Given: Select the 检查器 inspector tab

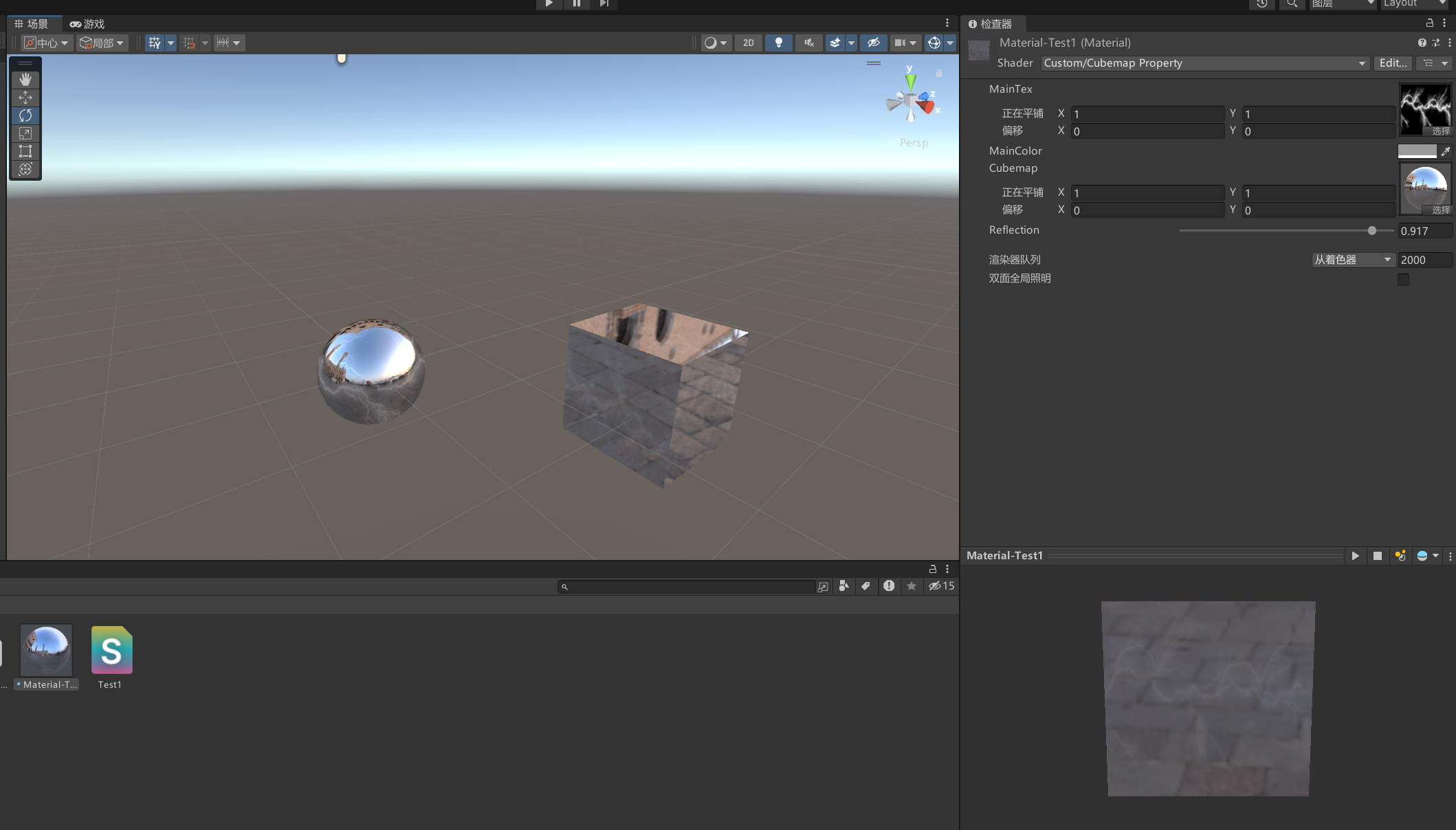Looking at the screenshot, I should click(x=991, y=24).
